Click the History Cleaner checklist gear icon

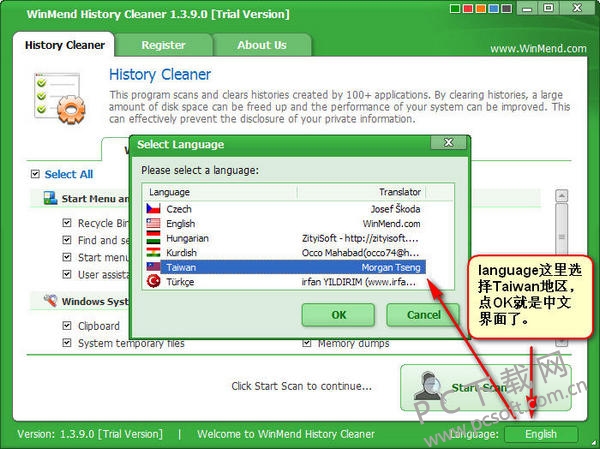click(x=60, y=98)
